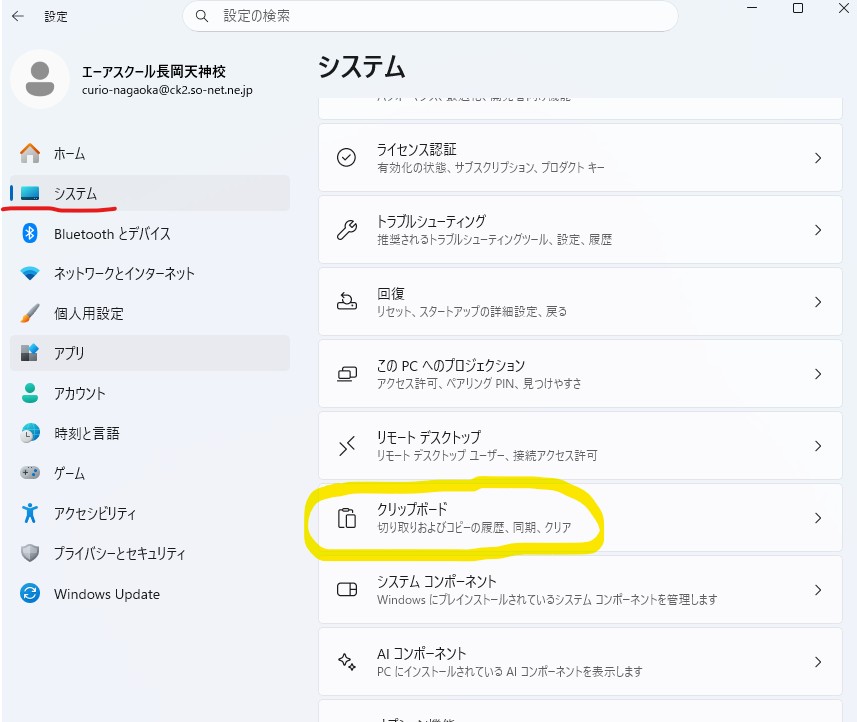Click the clipboard icon in the list

pyautogui.click(x=347, y=518)
